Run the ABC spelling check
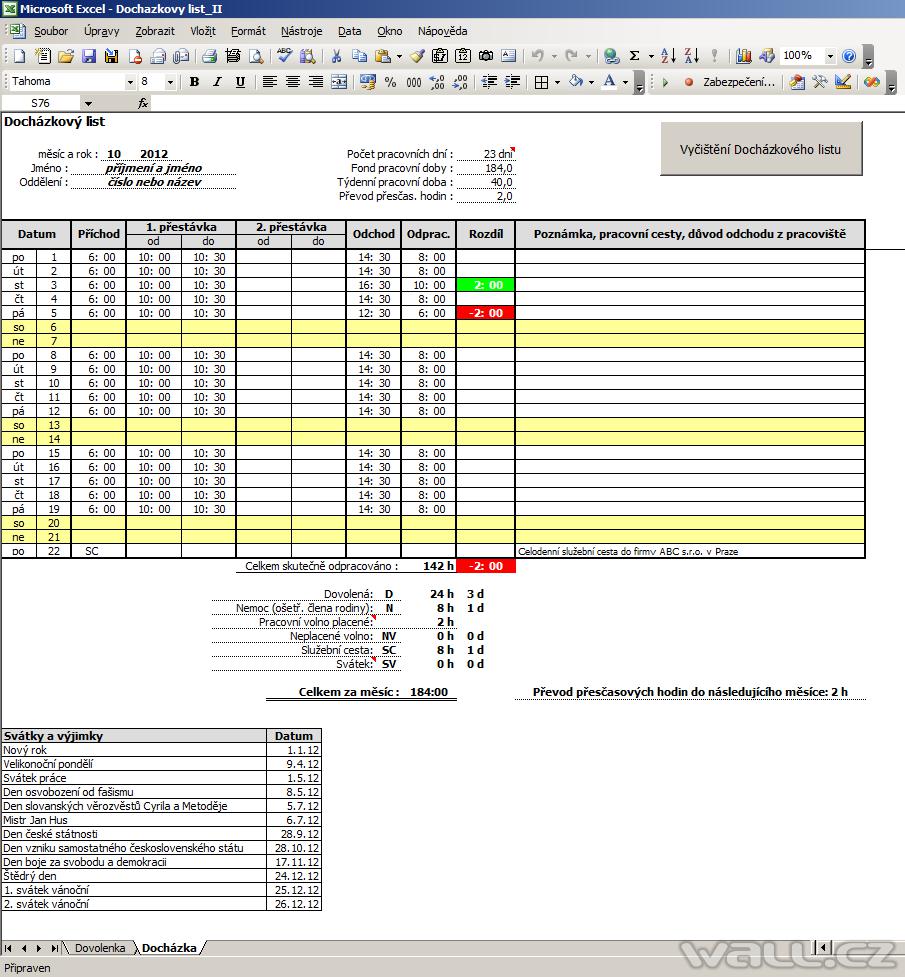 284,56
